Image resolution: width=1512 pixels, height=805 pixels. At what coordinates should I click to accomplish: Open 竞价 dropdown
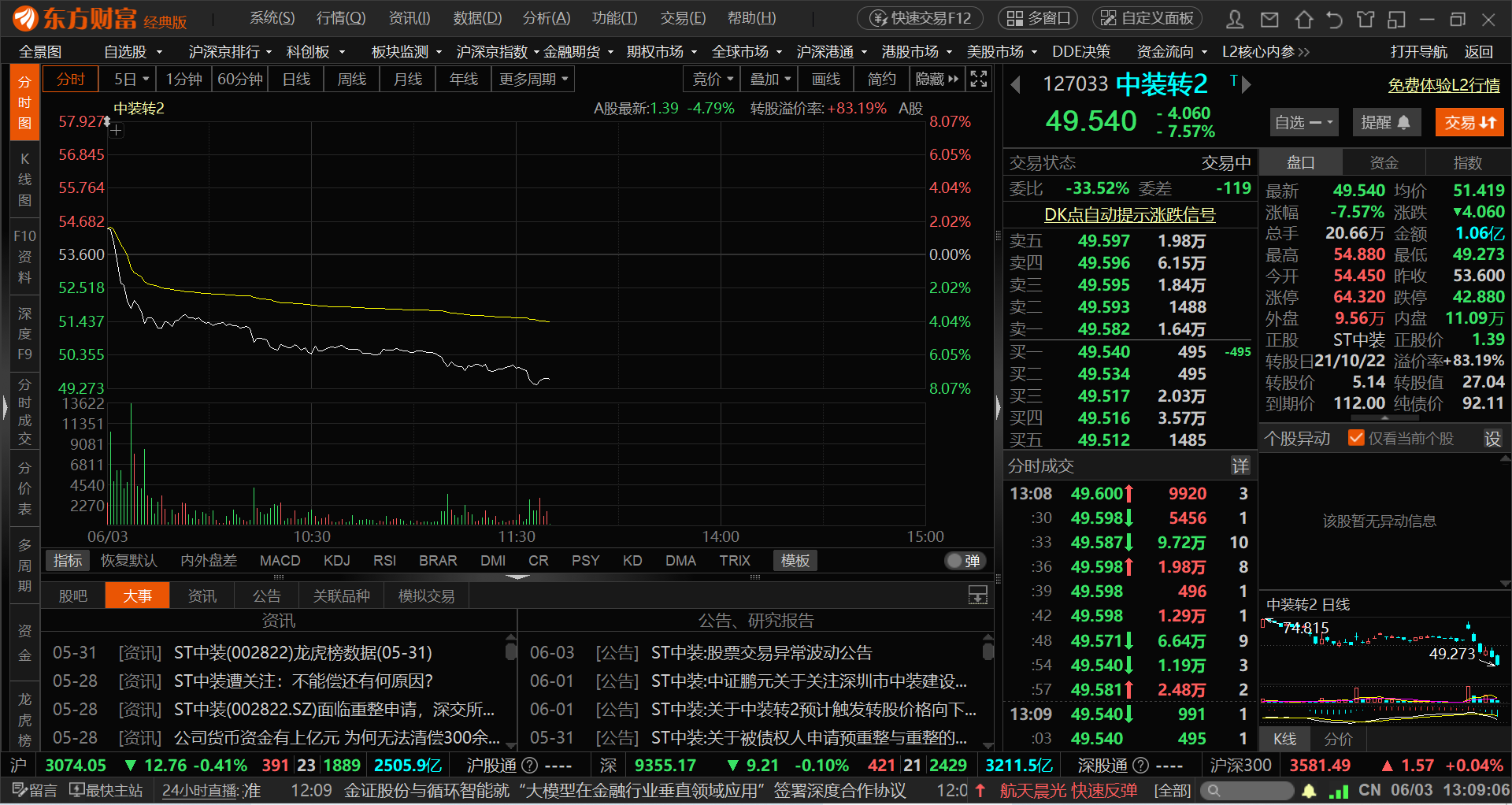coord(713,79)
